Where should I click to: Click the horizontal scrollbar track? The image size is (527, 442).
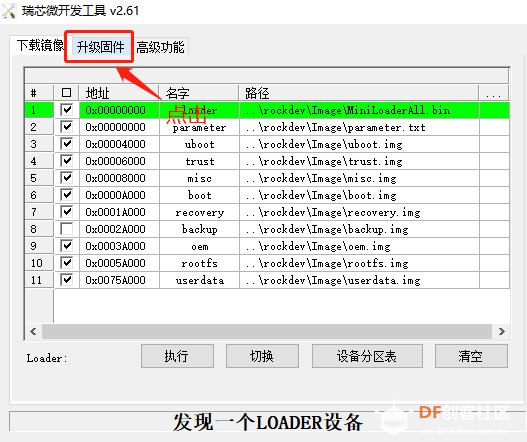(267, 331)
